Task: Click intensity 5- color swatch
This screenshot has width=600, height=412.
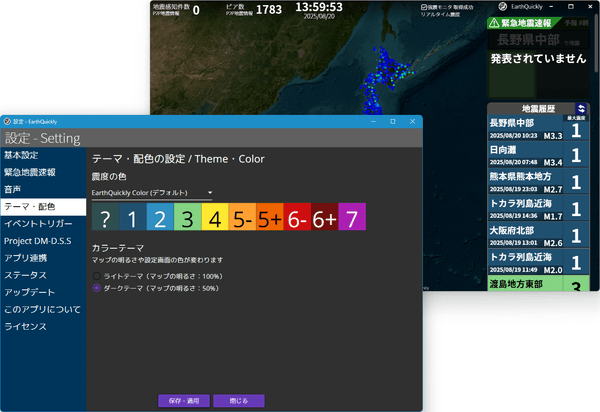Action: pos(243,217)
